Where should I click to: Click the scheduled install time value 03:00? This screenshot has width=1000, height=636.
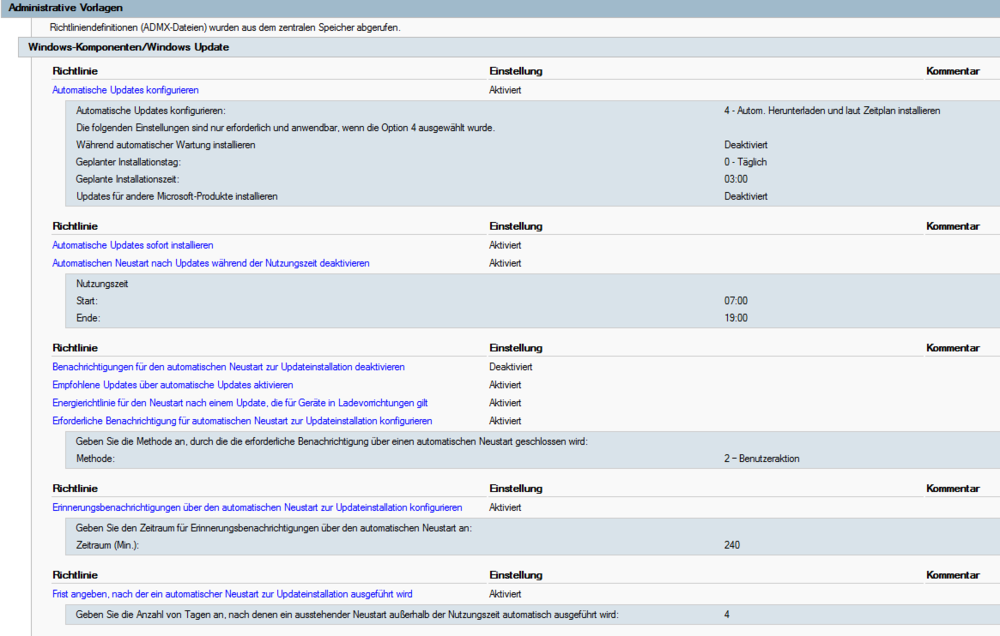[x=736, y=179]
